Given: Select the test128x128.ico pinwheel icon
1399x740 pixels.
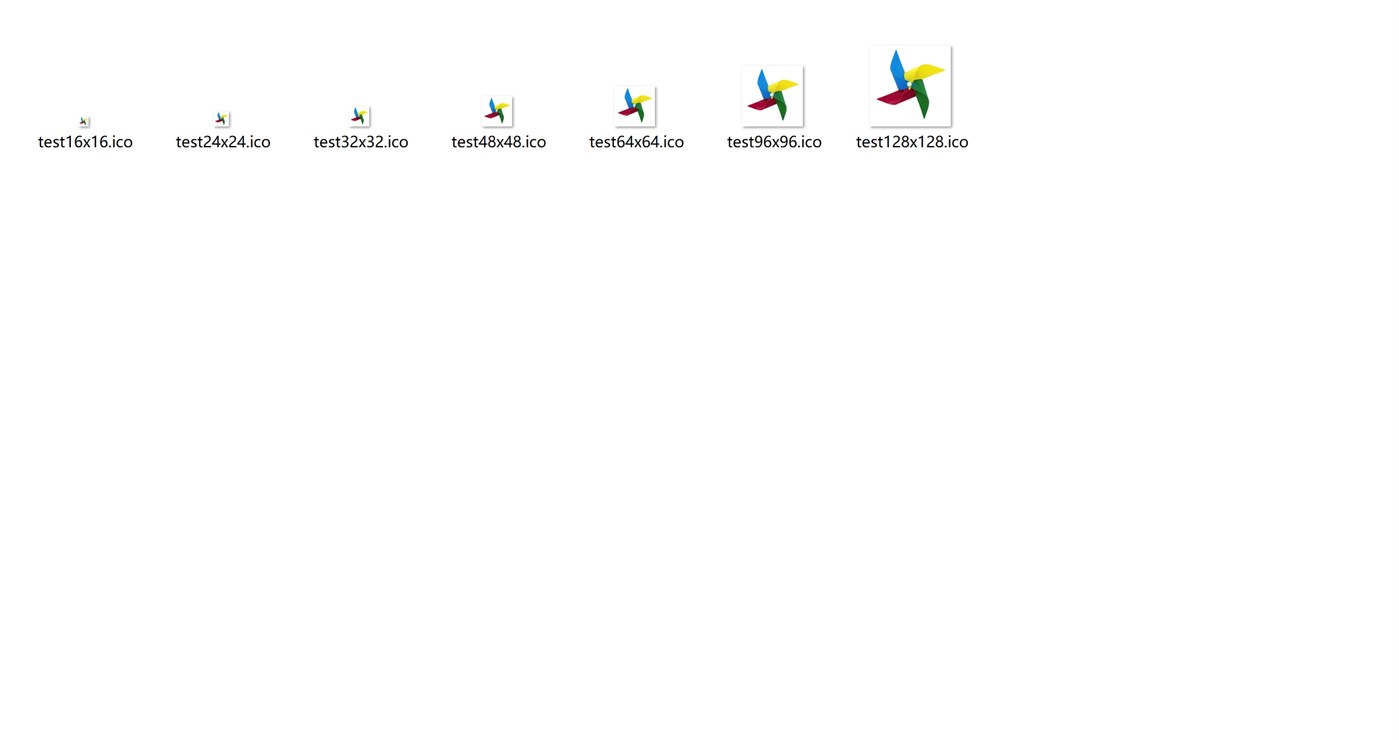Looking at the screenshot, I should [x=910, y=86].
